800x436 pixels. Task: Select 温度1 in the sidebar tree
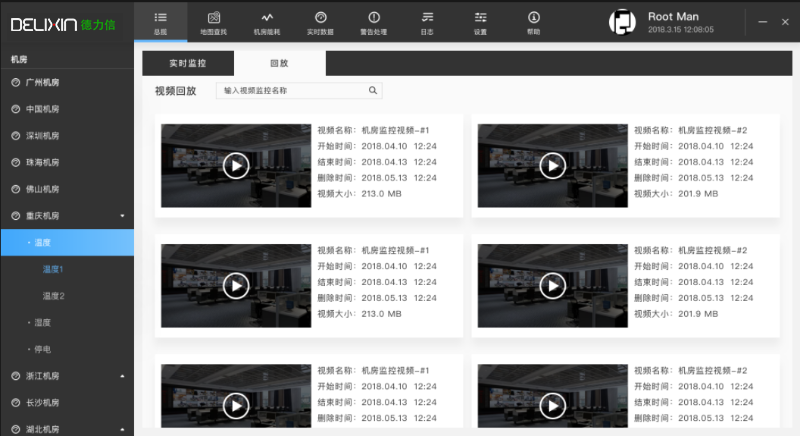pyautogui.click(x=53, y=269)
